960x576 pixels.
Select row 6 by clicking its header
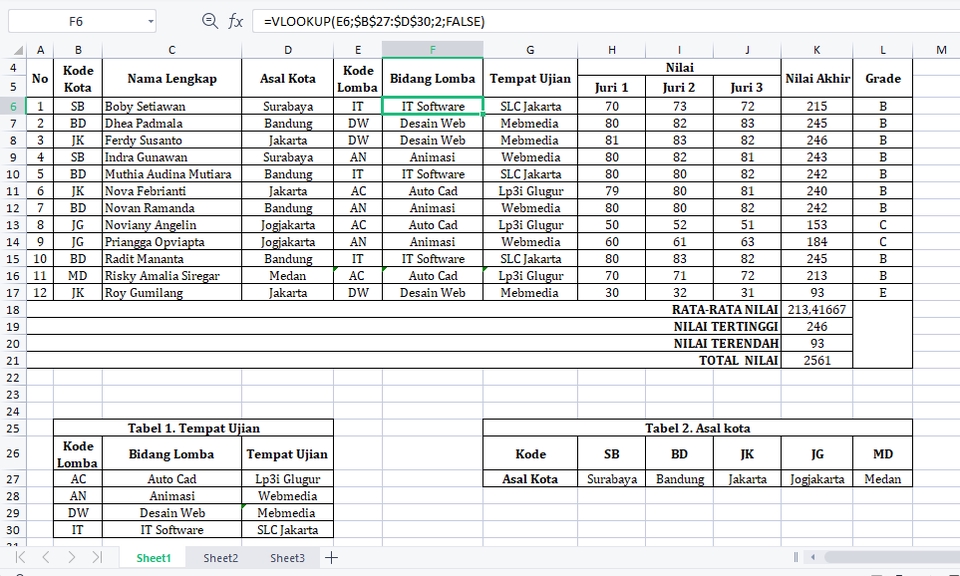[x=11, y=105]
